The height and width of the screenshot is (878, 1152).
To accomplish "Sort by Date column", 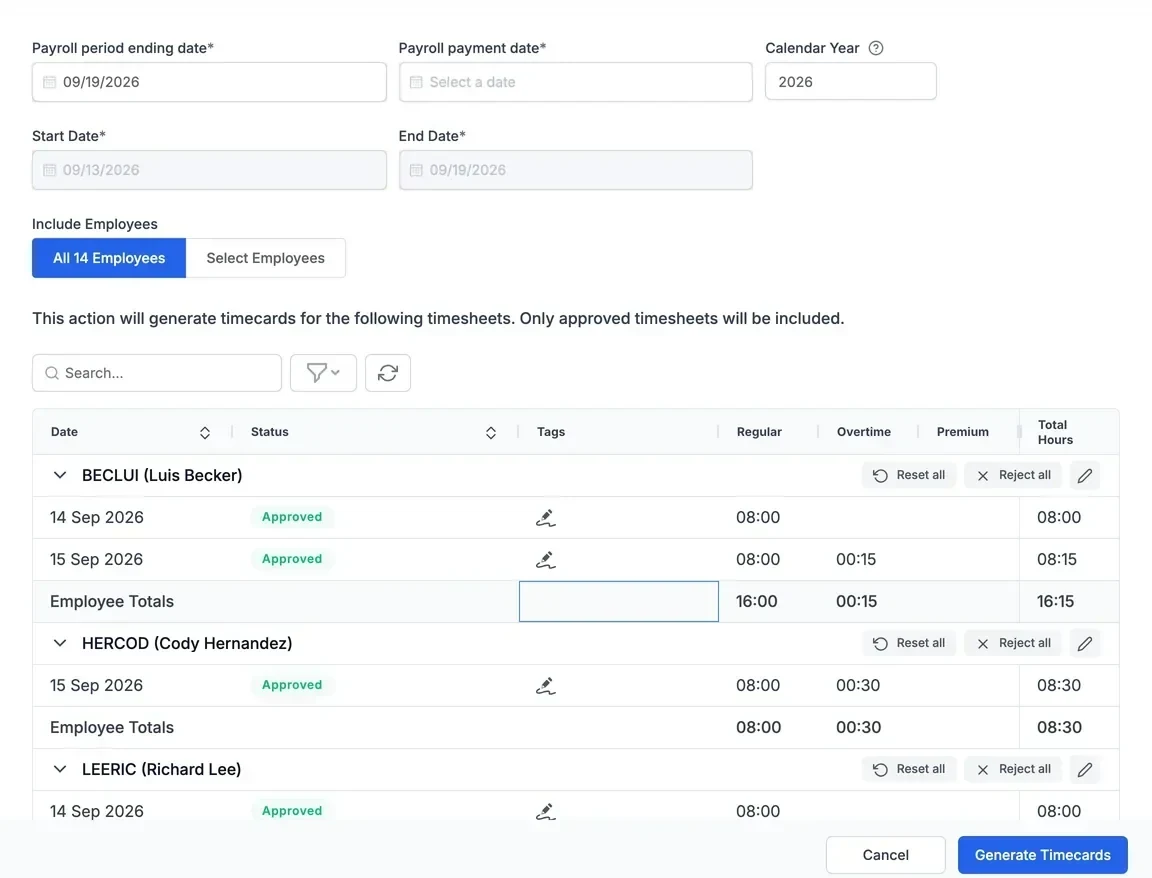I will (x=205, y=433).
